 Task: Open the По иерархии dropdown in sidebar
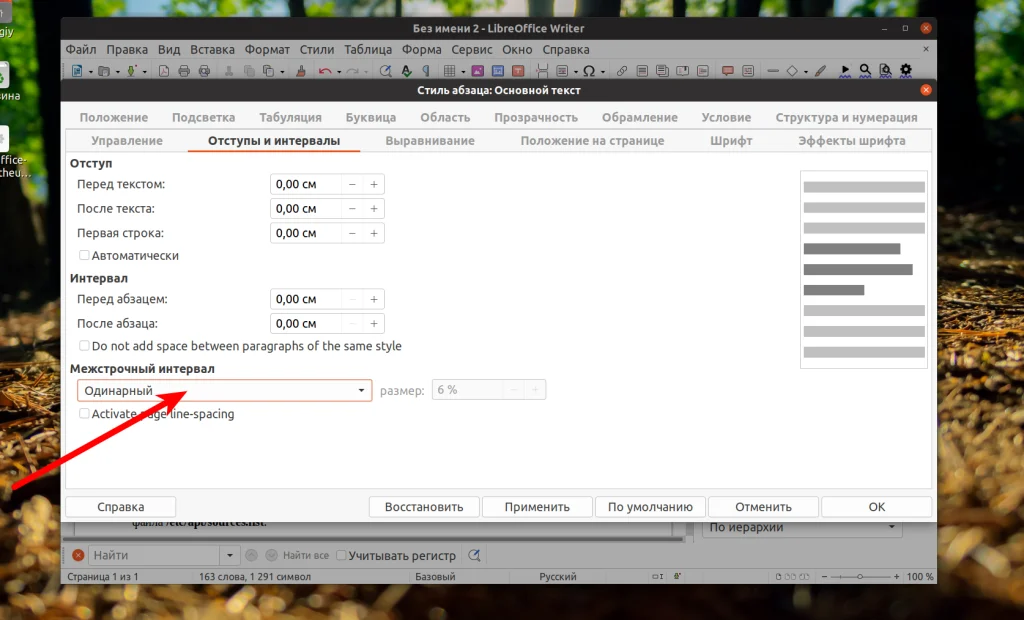click(x=802, y=527)
